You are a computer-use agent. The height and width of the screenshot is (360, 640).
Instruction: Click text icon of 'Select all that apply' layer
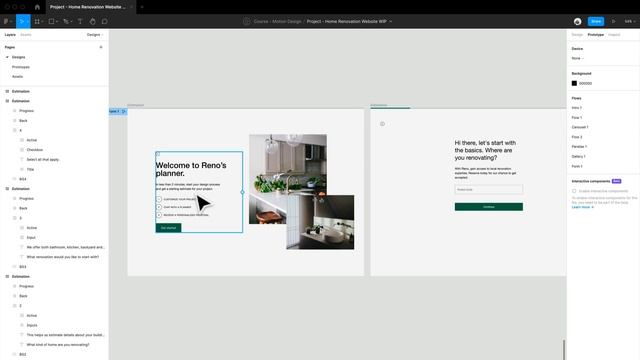[22, 159]
